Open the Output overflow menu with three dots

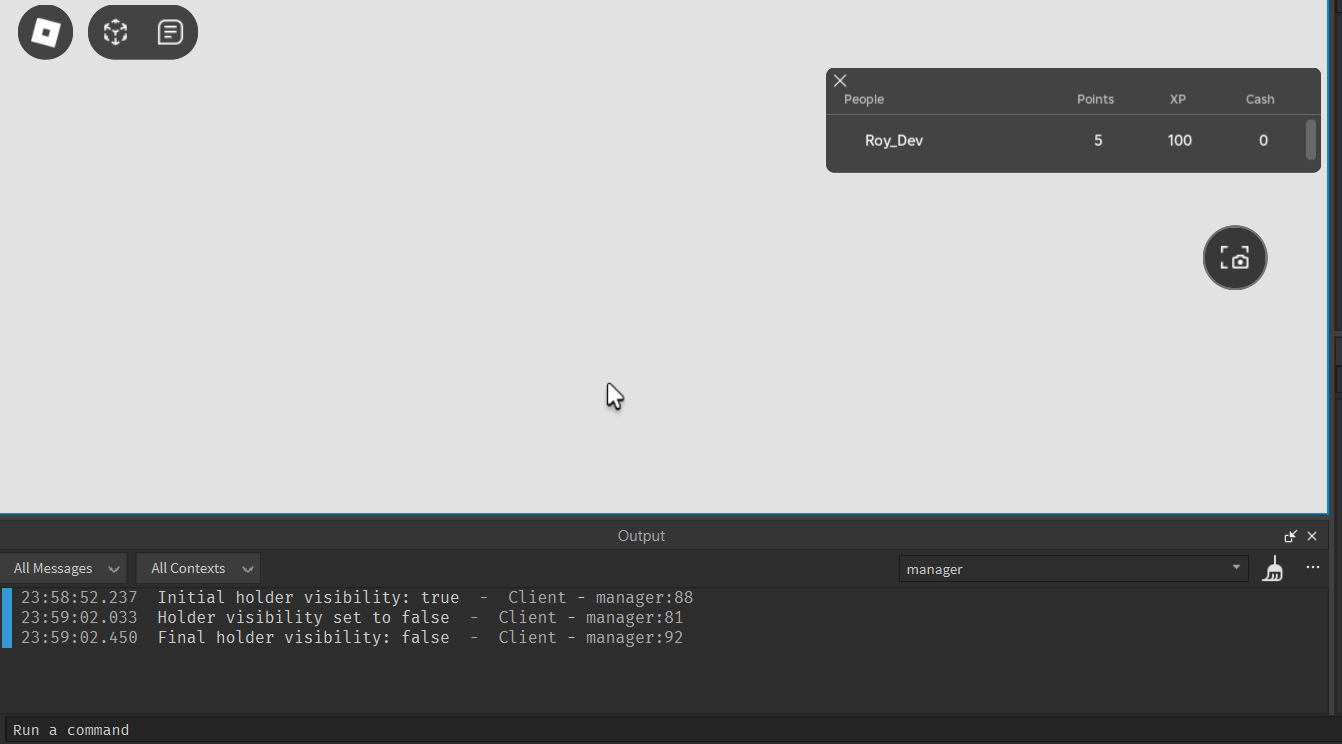click(x=1313, y=568)
